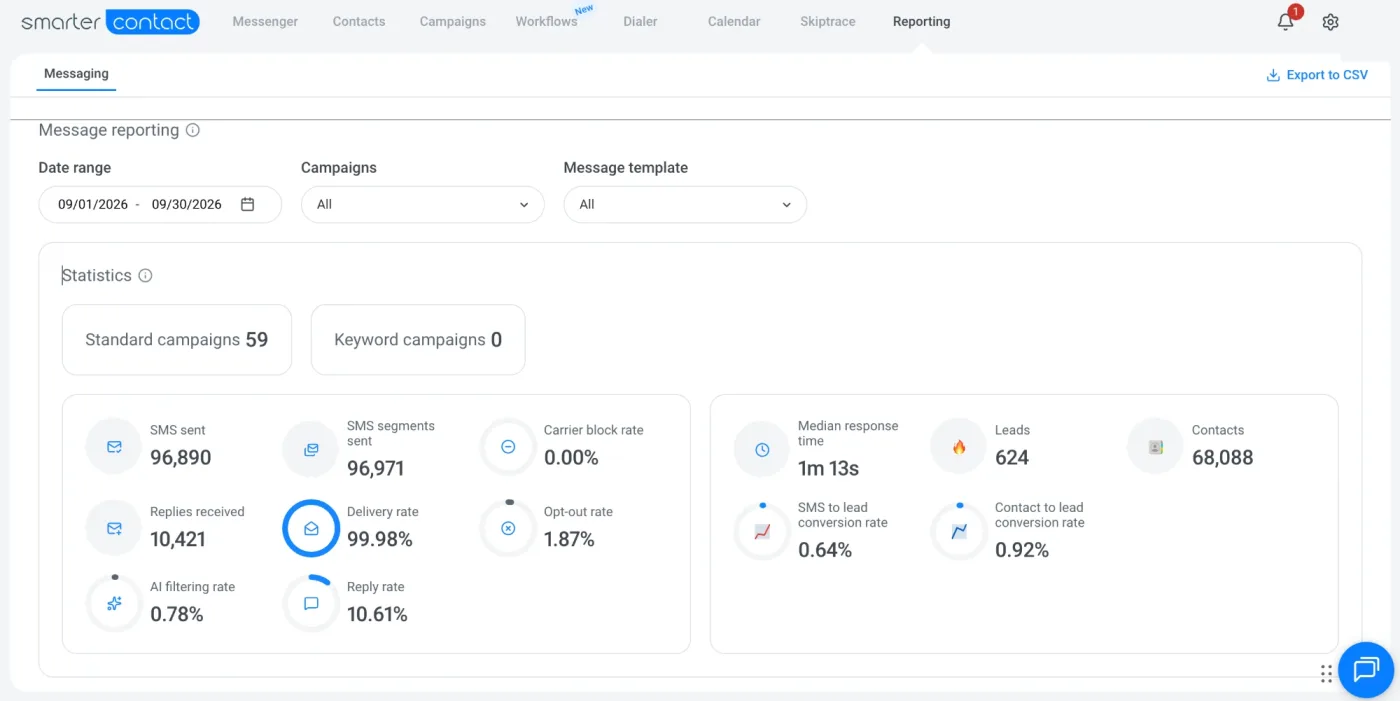Go to Messenger in top navigation
1400x701 pixels.
coord(265,21)
